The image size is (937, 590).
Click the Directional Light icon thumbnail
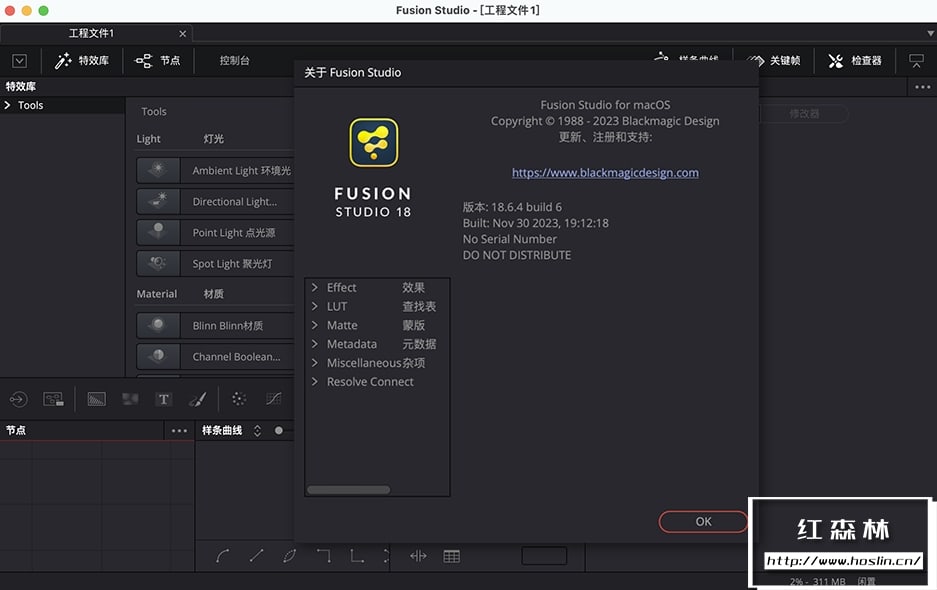(x=158, y=201)
